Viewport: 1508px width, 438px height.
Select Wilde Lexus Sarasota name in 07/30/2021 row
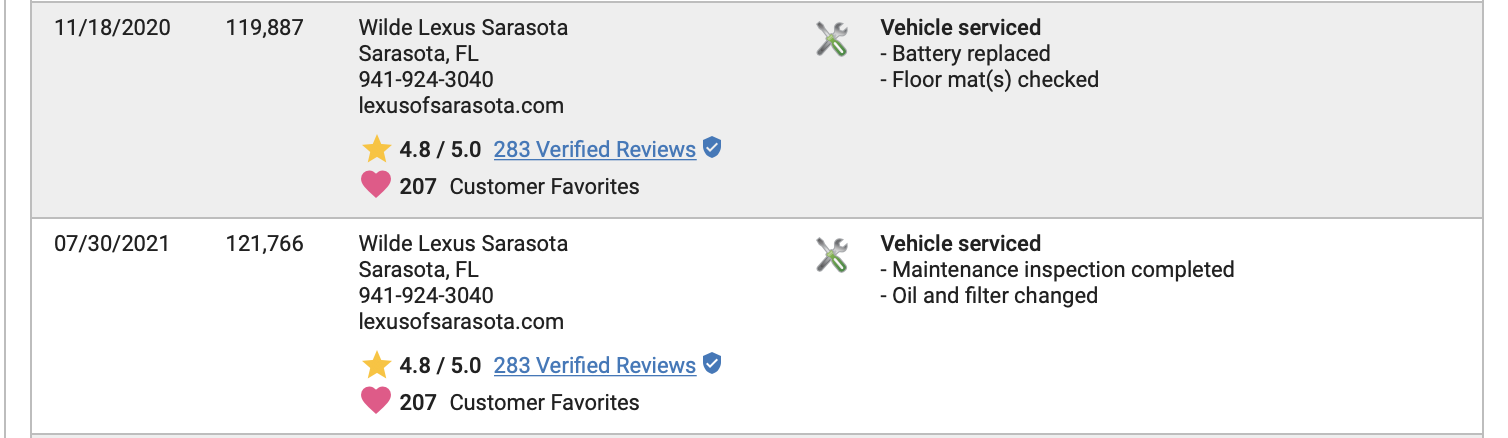pos(462,244)
